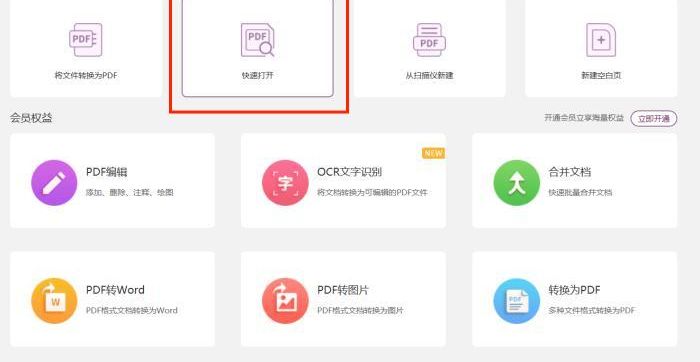Click the 添加、删除、注释、绘图 description

point(129,193)
